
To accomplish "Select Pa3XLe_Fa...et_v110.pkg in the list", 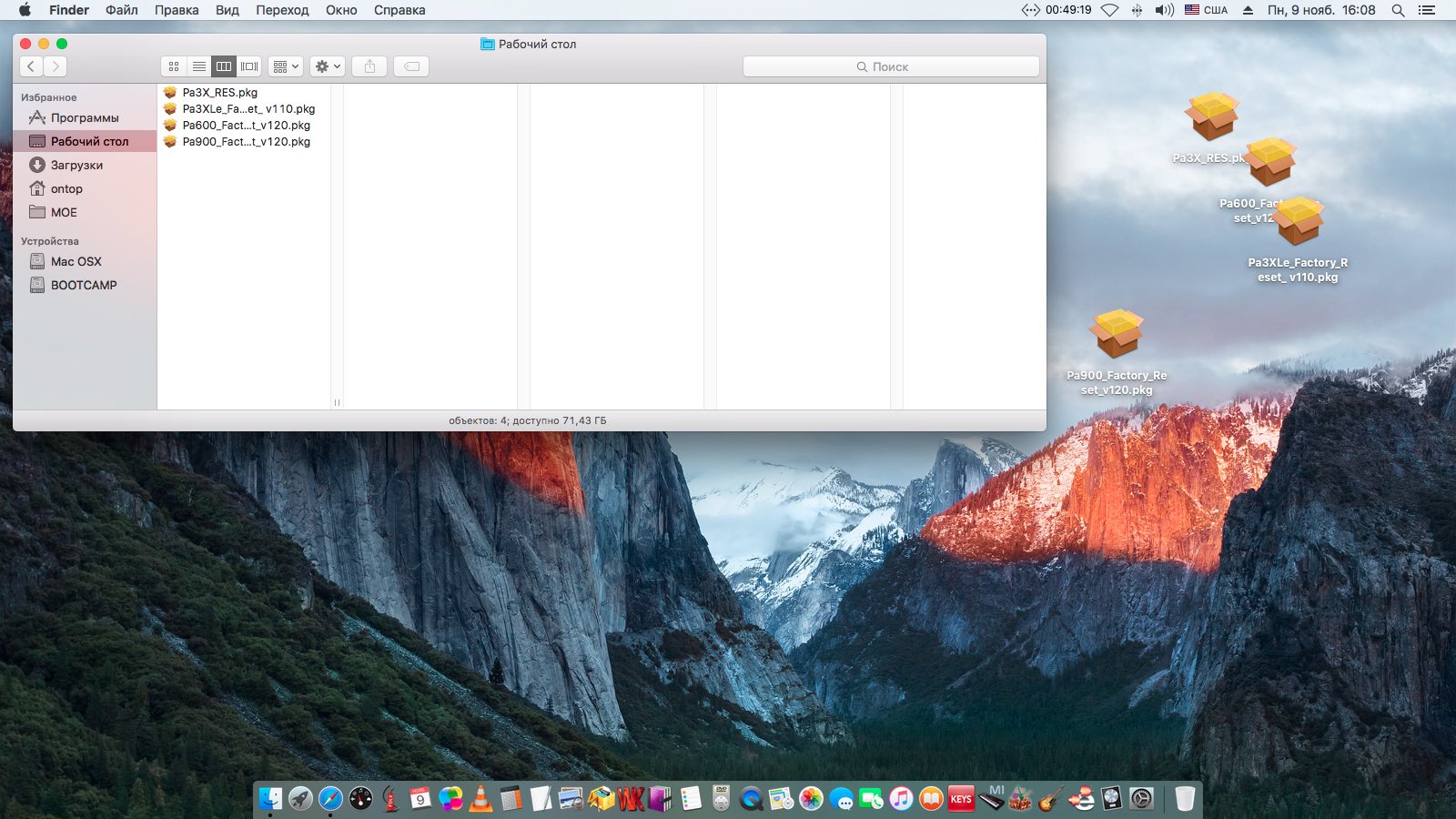I will click(244, 108).
